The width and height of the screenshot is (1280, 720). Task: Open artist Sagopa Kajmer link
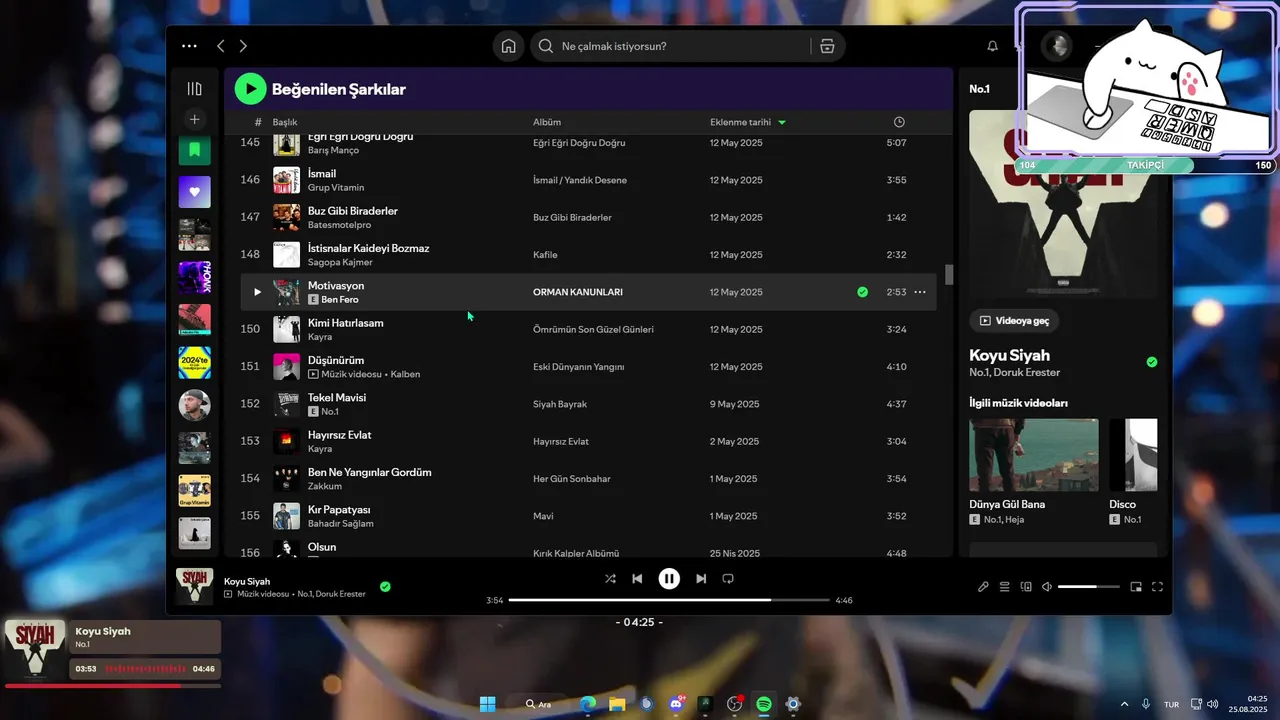pyautogui.click(x=340, y=262)
